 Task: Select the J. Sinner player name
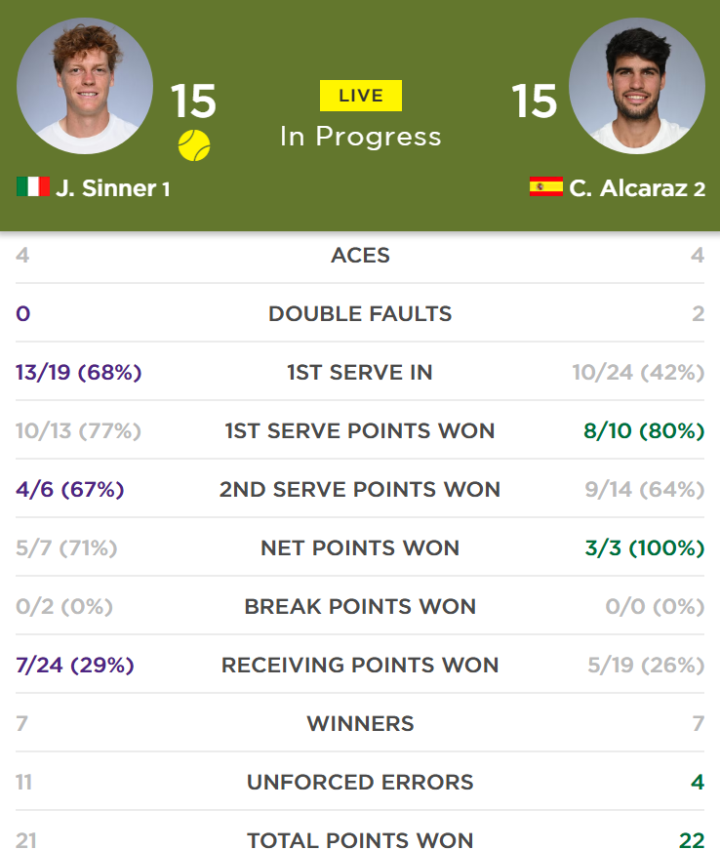pyautogui.click(x=106, y=188)
